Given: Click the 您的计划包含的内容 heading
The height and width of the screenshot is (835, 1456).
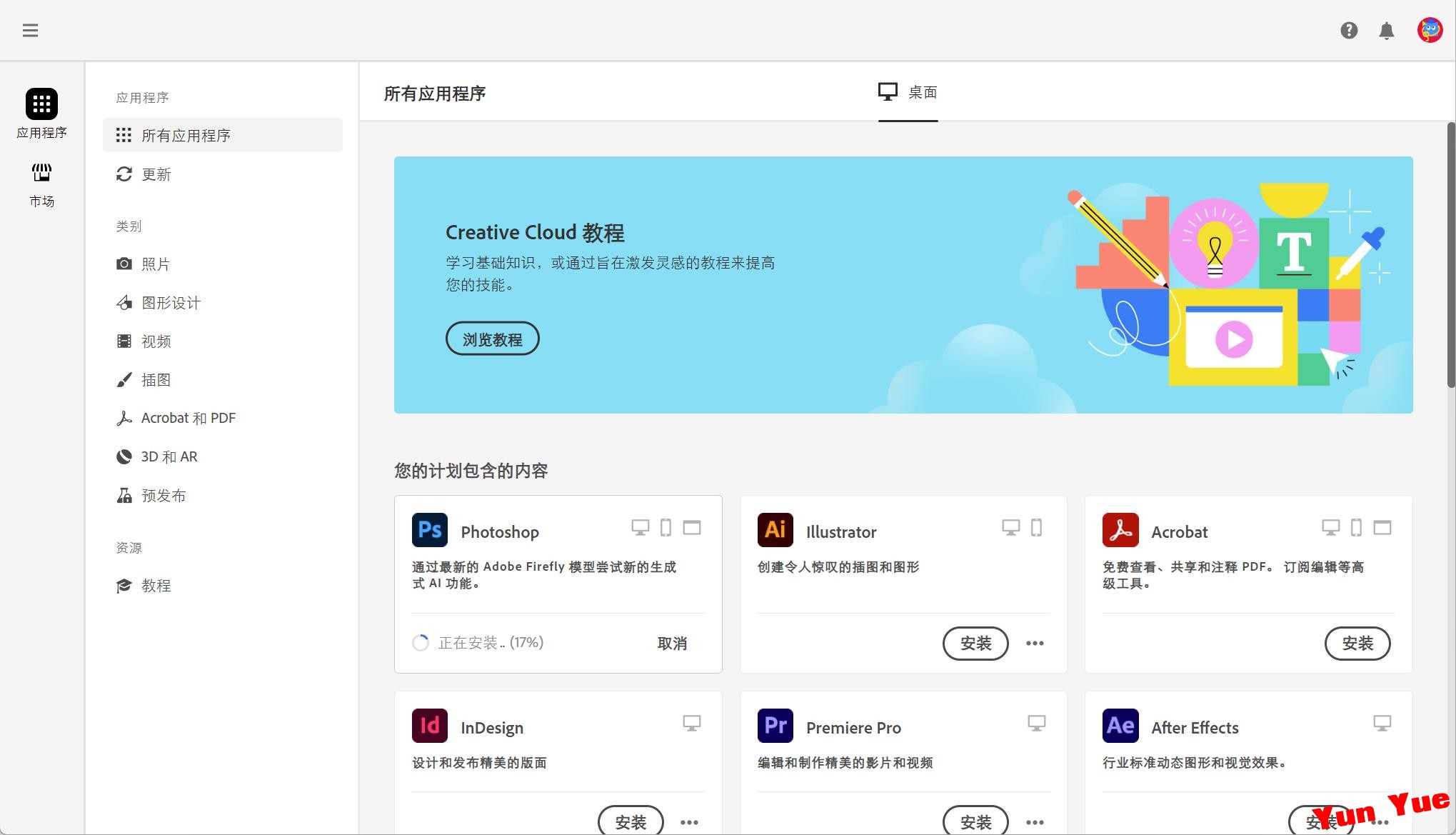Looking at the screenshot, I should (471, 471).
